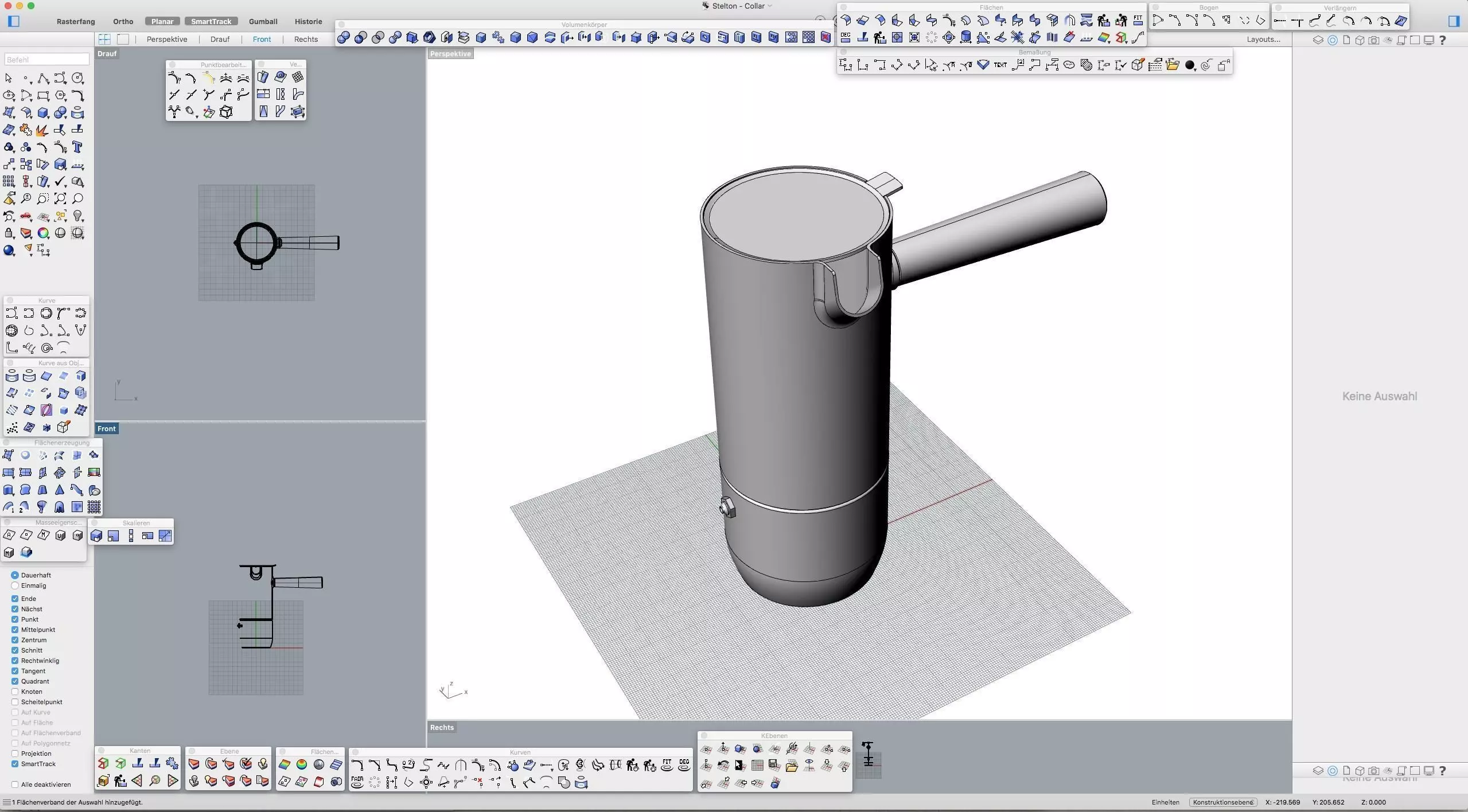Toggle the Historie recording button
The image size is (1468, 812).
click(x=308, y=21)
